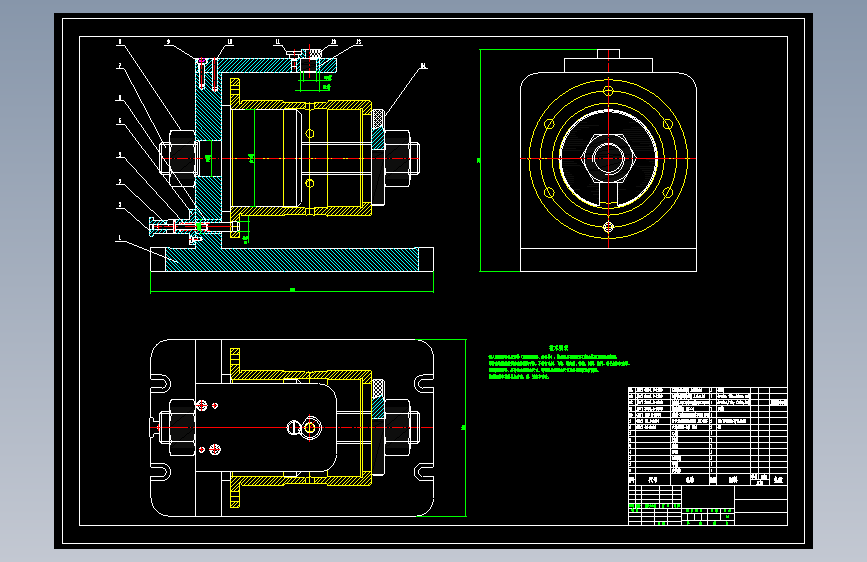Viewport: 867px width, 562px height.
Task: Pick the bottom bolt hole on end view flange
Action: tap(608, 227)
